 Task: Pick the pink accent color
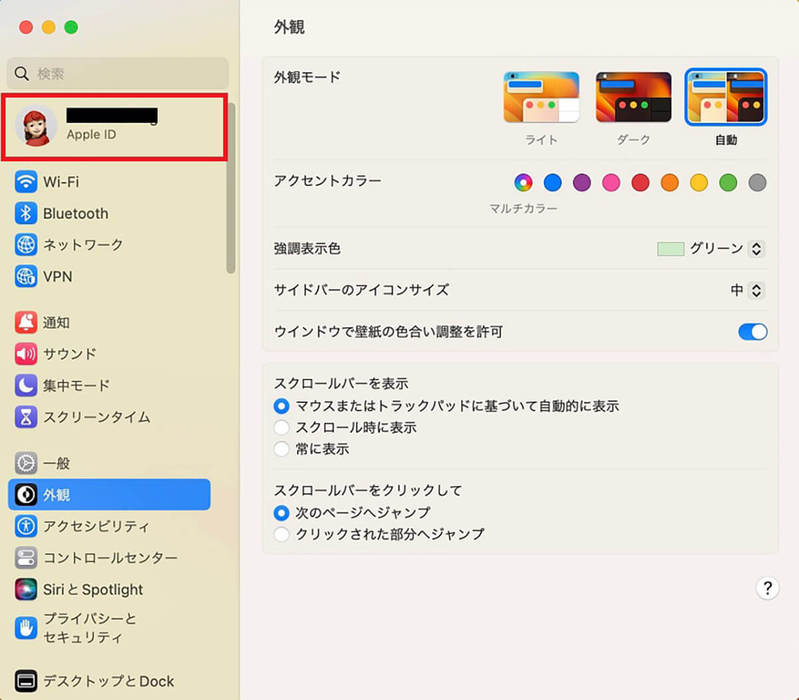(x=611, y=182)
